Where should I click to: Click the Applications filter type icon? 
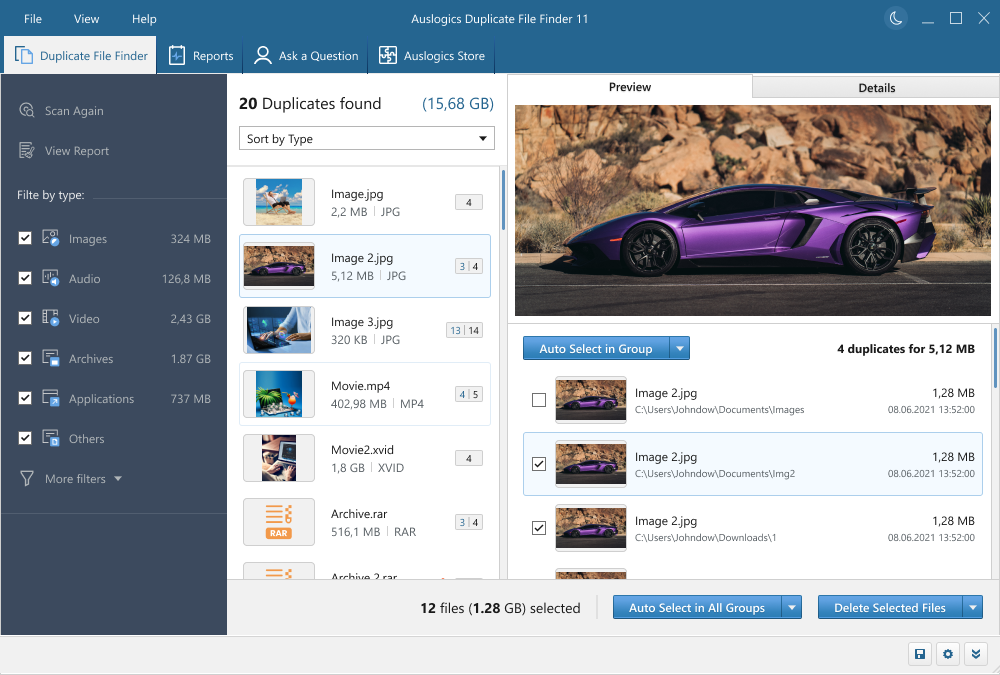pos(50,398)
